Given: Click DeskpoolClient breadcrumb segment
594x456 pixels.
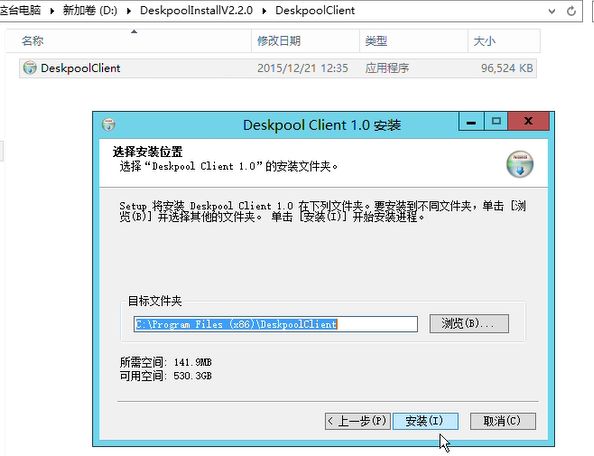Looking at the screenshot, I should click(x=315, y=10).
